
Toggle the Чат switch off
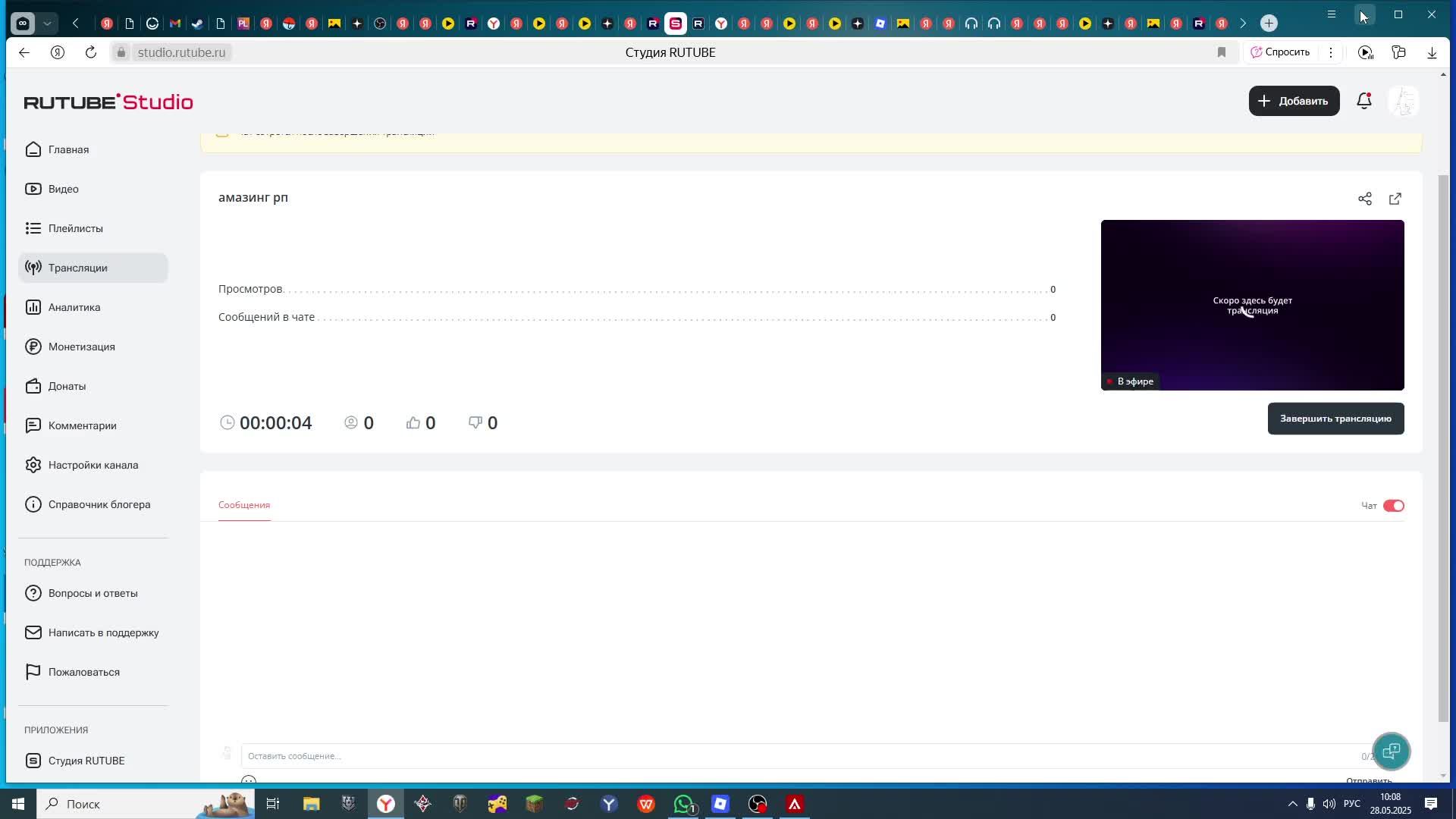pyautogui.click(x=1393, y=506)
